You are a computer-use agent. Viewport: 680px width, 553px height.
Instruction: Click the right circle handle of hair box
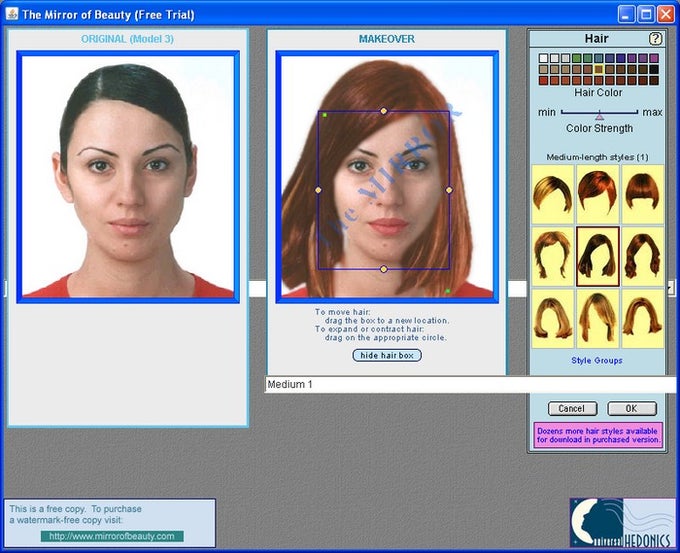pyautogui.click(x=449, y=190)
